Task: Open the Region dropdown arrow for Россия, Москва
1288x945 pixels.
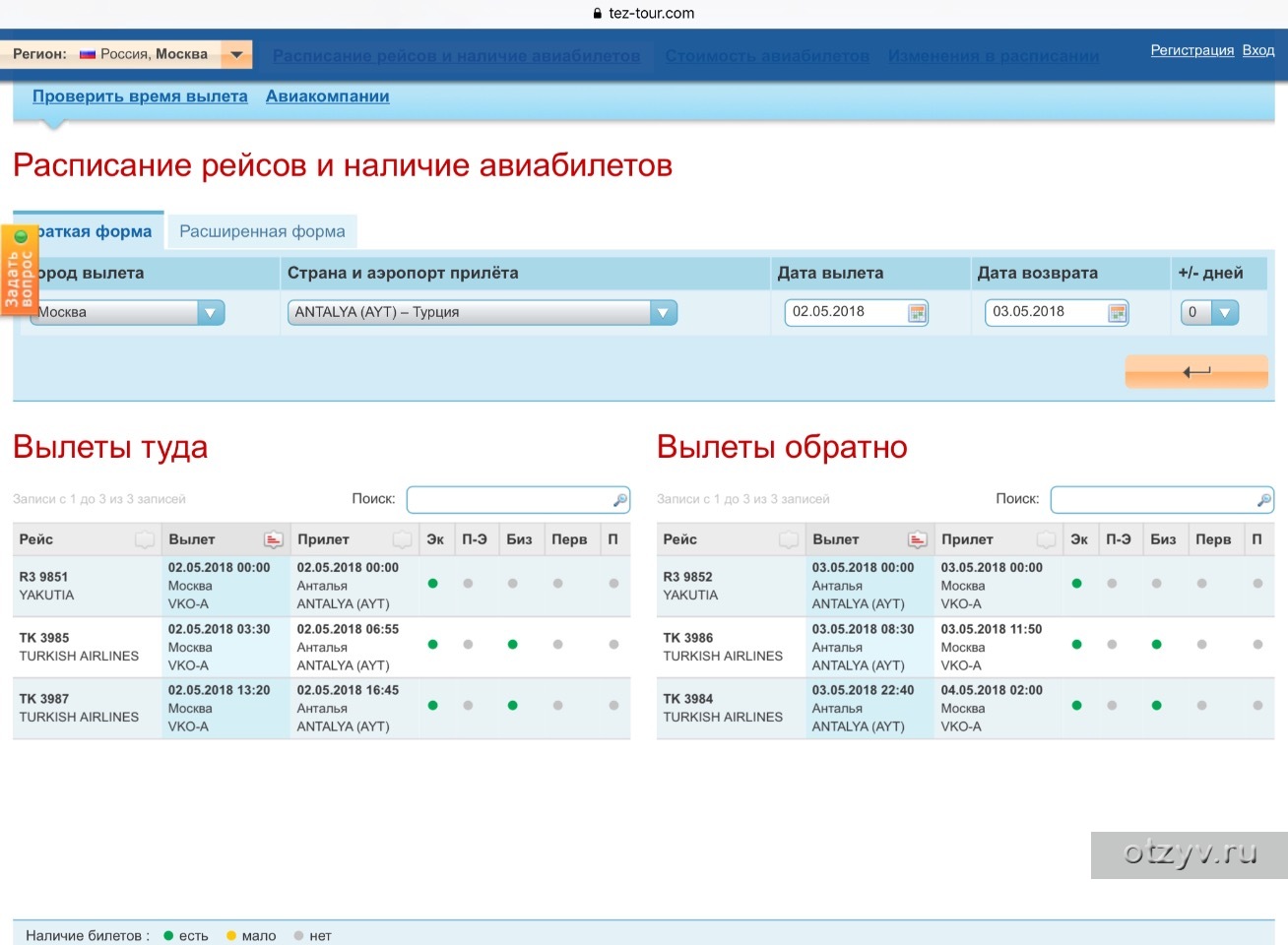Action: [236, 55]
